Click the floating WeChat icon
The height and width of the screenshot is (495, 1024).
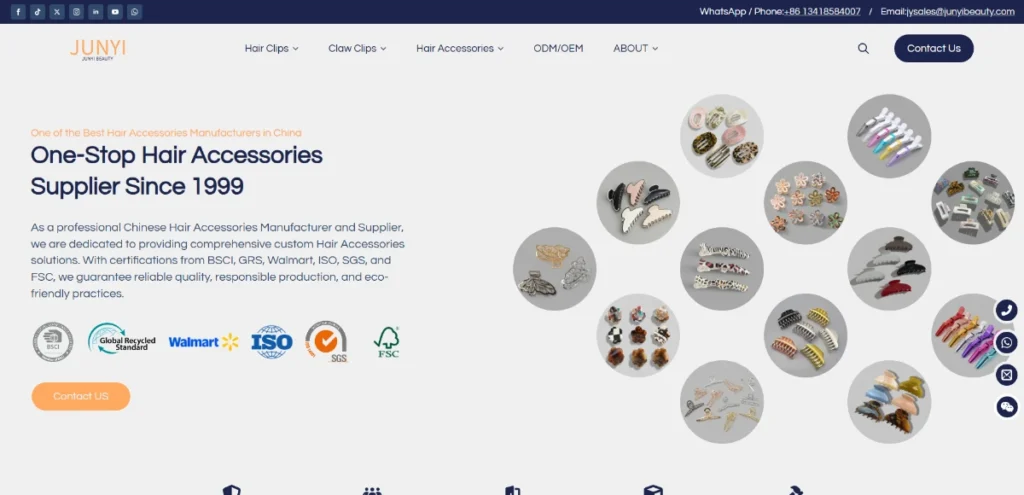click(x=1007, y=407)
